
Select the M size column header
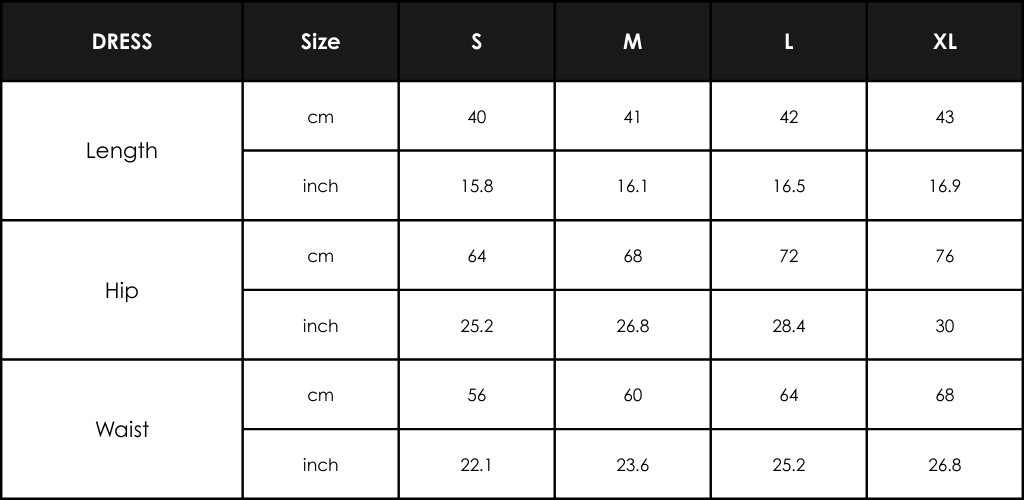pos(633,41)
